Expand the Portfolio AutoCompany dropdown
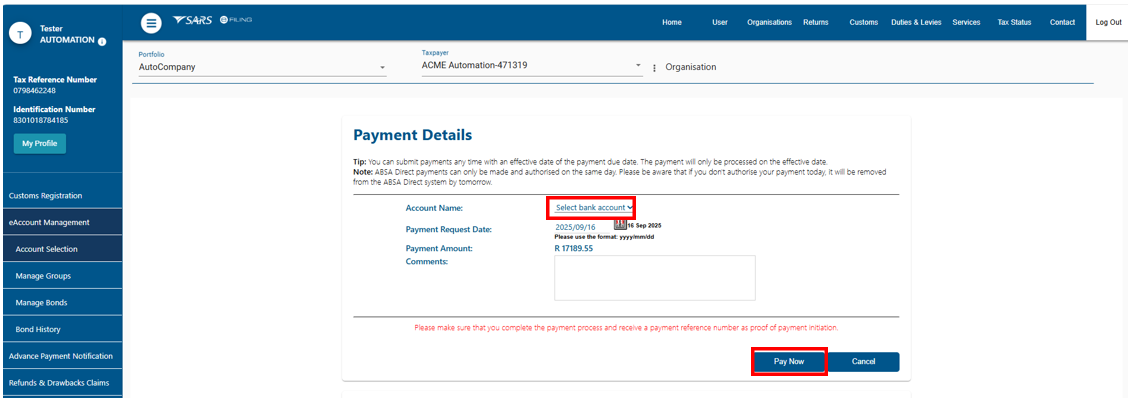The image size is (1135, 402). (x=382, y=68)
